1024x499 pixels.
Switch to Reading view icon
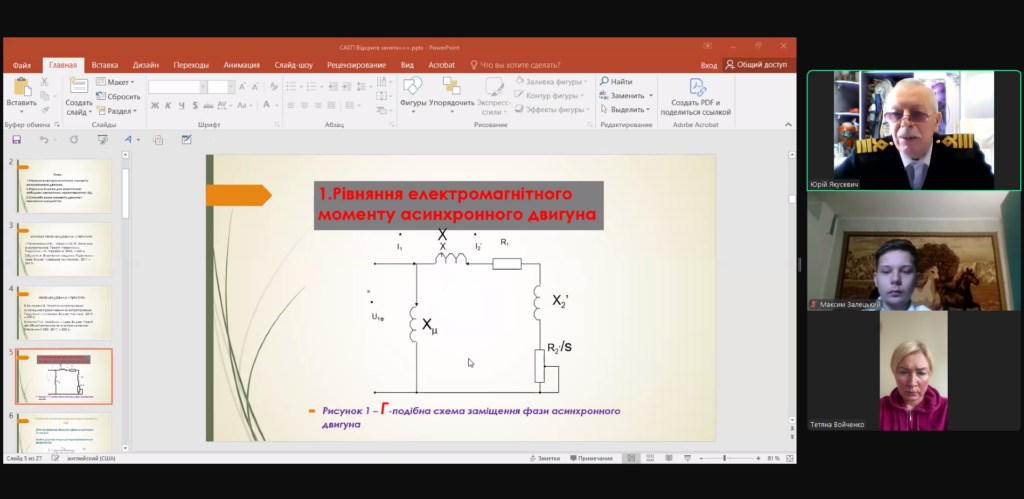[668, 459]
